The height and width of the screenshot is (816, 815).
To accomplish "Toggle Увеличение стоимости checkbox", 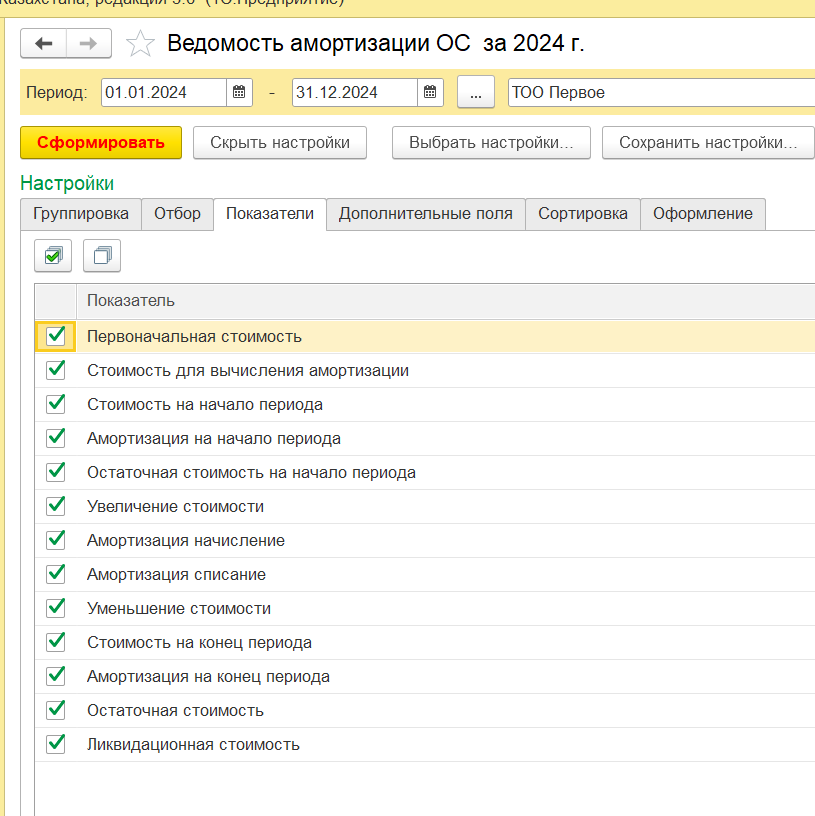I will (x=56, y=506).
